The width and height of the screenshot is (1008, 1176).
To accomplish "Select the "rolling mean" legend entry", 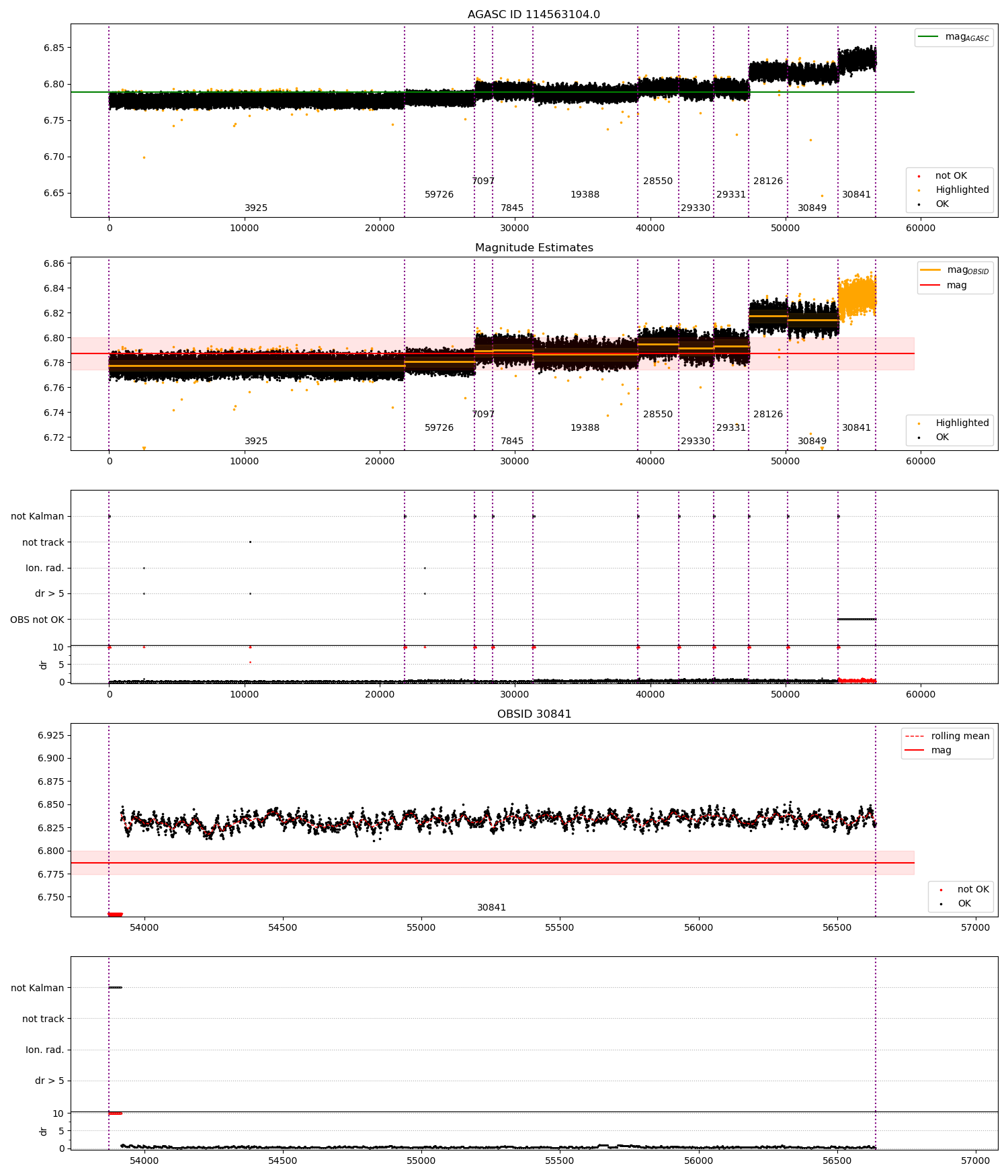I will click(947, 737).
